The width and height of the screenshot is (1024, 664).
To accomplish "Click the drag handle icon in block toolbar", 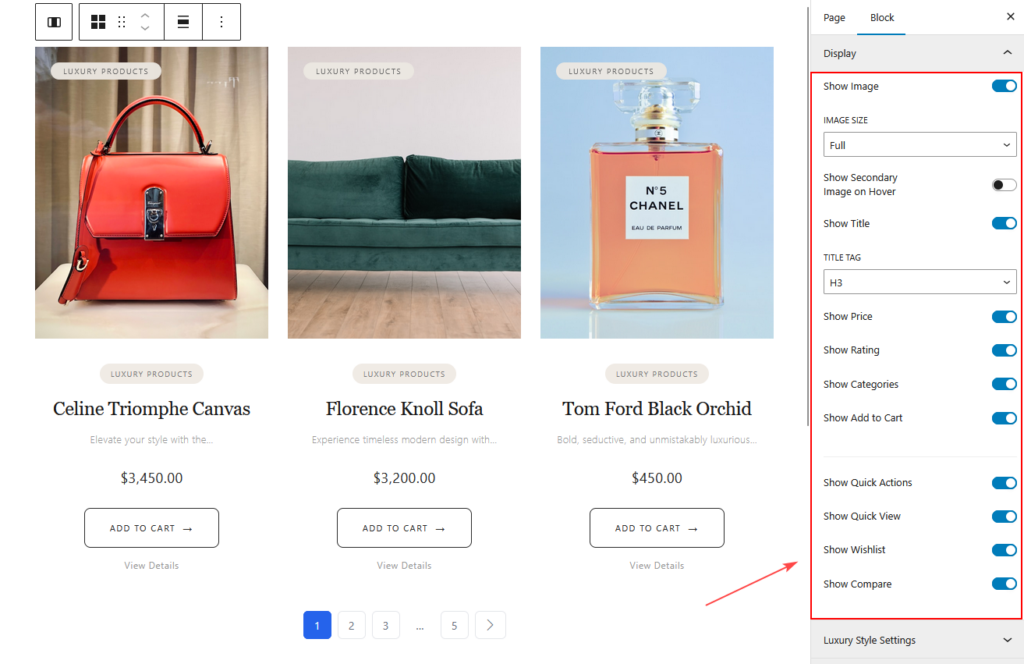I will coord(122,22).
